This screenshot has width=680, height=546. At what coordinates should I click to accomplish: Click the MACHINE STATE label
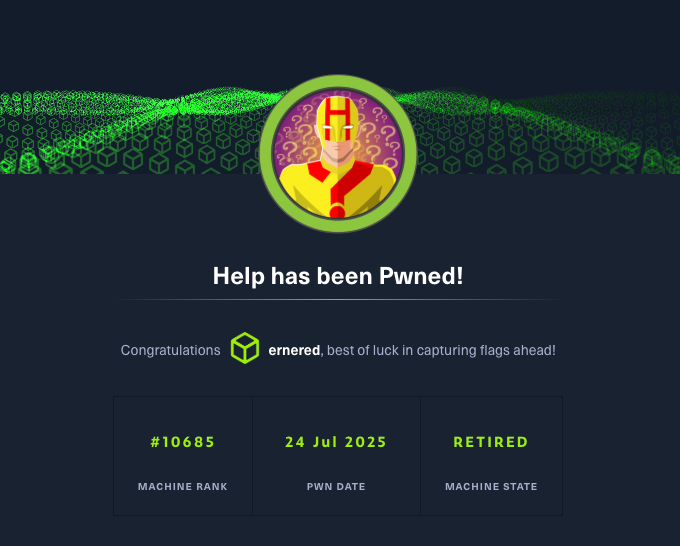click(491, 487)
